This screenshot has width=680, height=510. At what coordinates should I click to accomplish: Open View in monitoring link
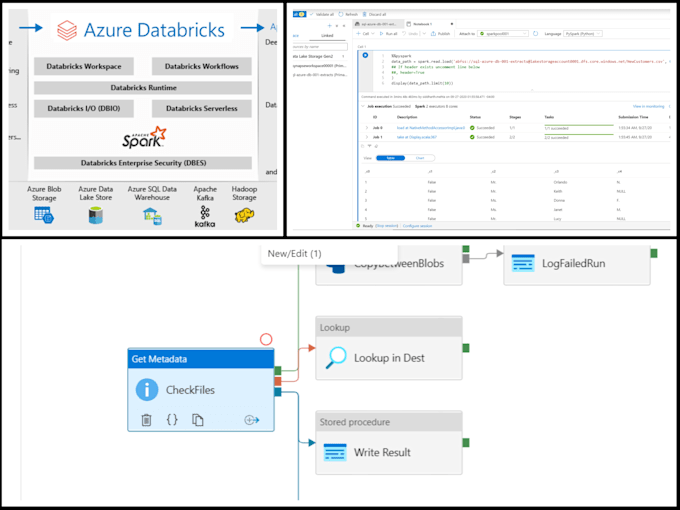pyautogui.click(x=648, y=106)
